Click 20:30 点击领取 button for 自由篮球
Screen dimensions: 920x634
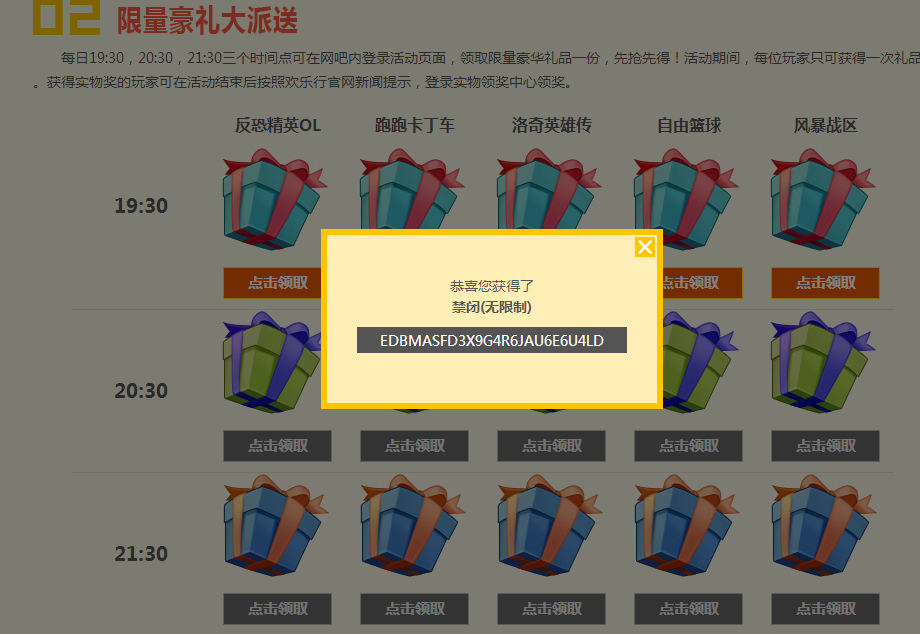(688, 446)
